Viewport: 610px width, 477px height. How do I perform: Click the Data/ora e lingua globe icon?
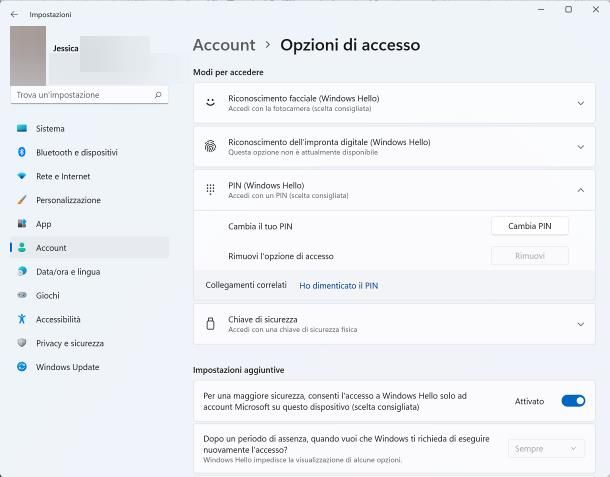(22, 271)
